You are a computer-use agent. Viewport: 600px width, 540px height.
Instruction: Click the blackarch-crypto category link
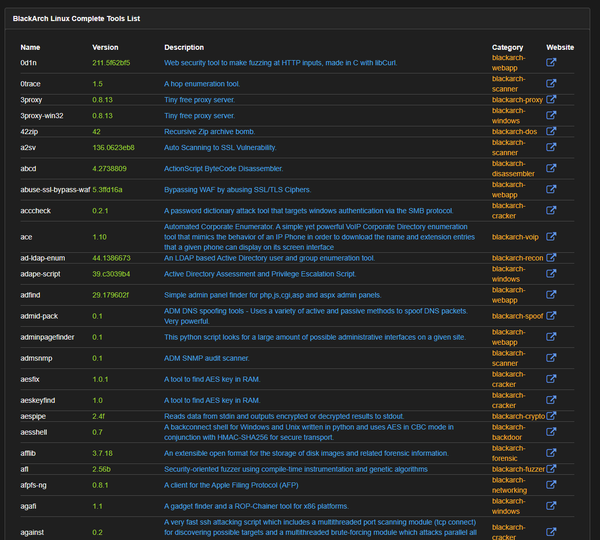click(x=518, y=415)
